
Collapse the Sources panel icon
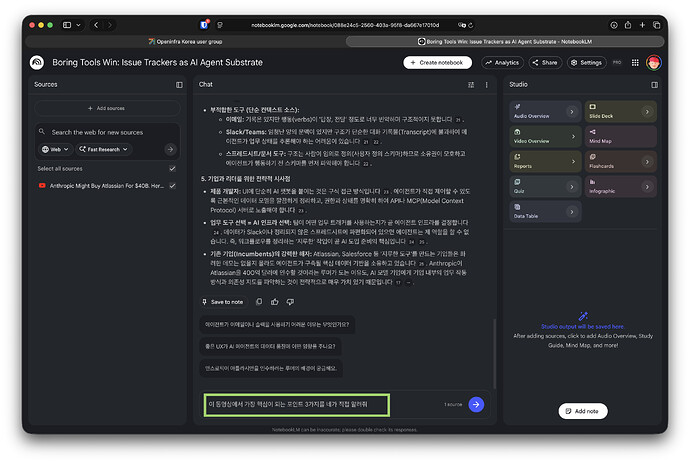[179, 84]
